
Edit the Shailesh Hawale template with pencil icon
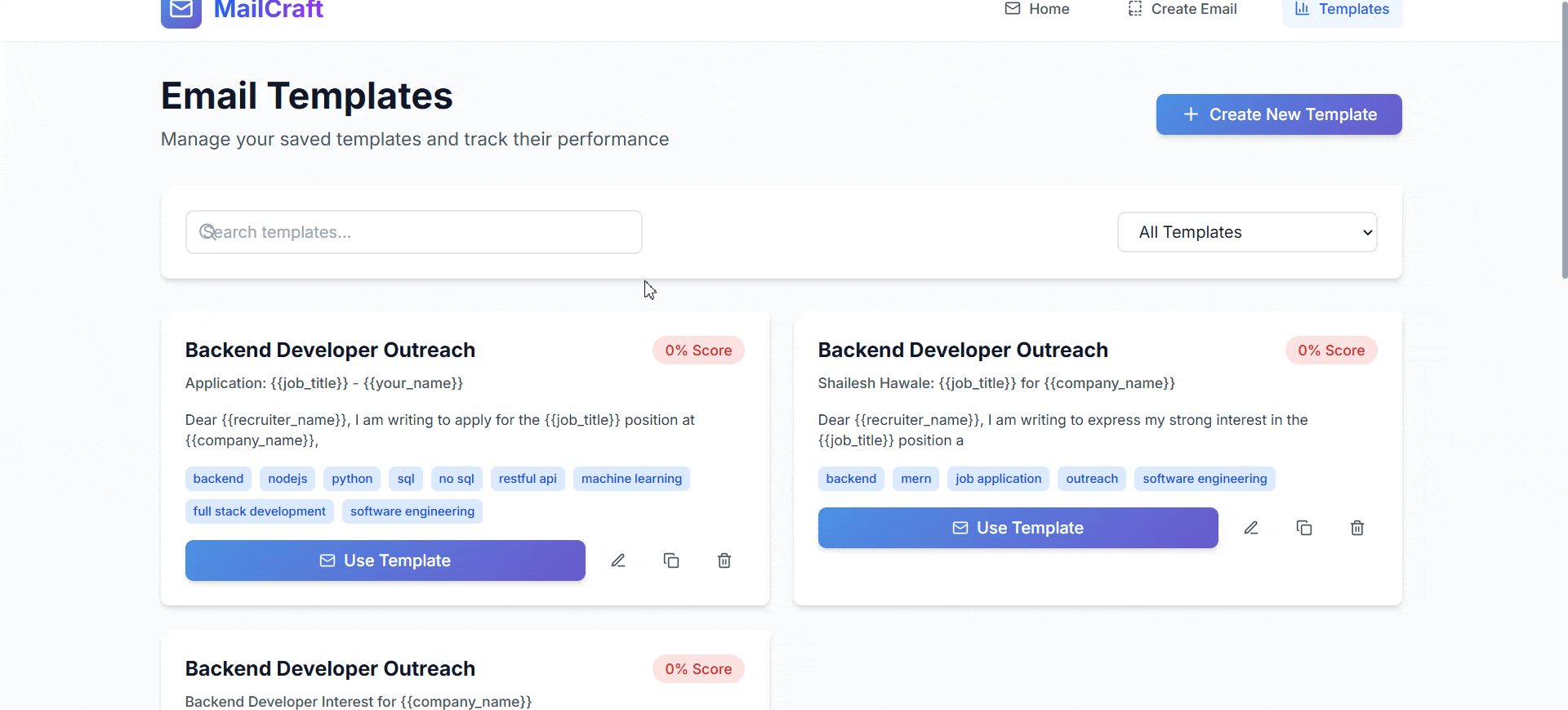coord(1251,528)
